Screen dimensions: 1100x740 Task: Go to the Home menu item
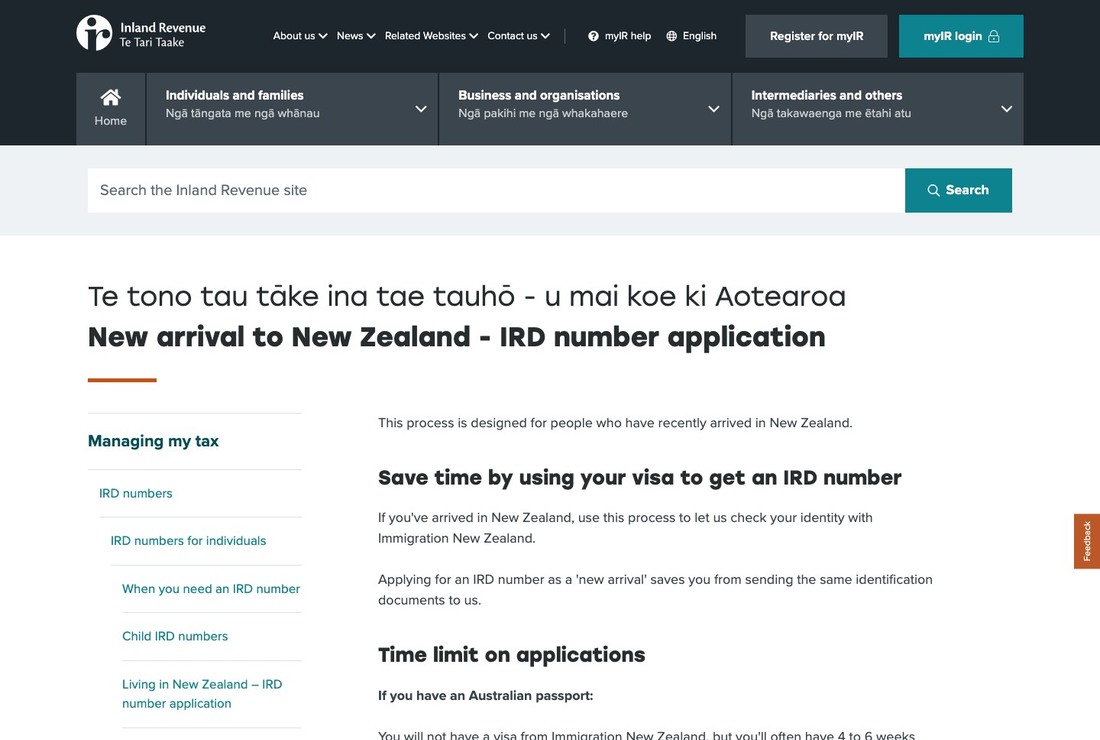point(111,109)
